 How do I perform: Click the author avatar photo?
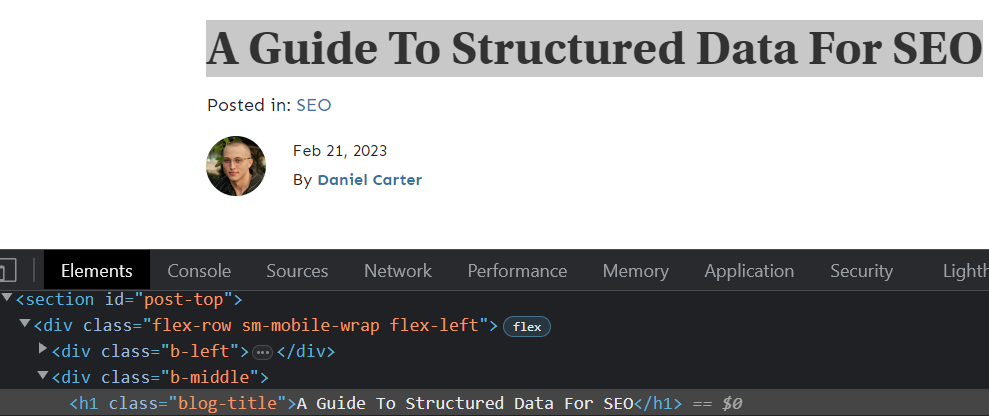(x=236, y=166)
